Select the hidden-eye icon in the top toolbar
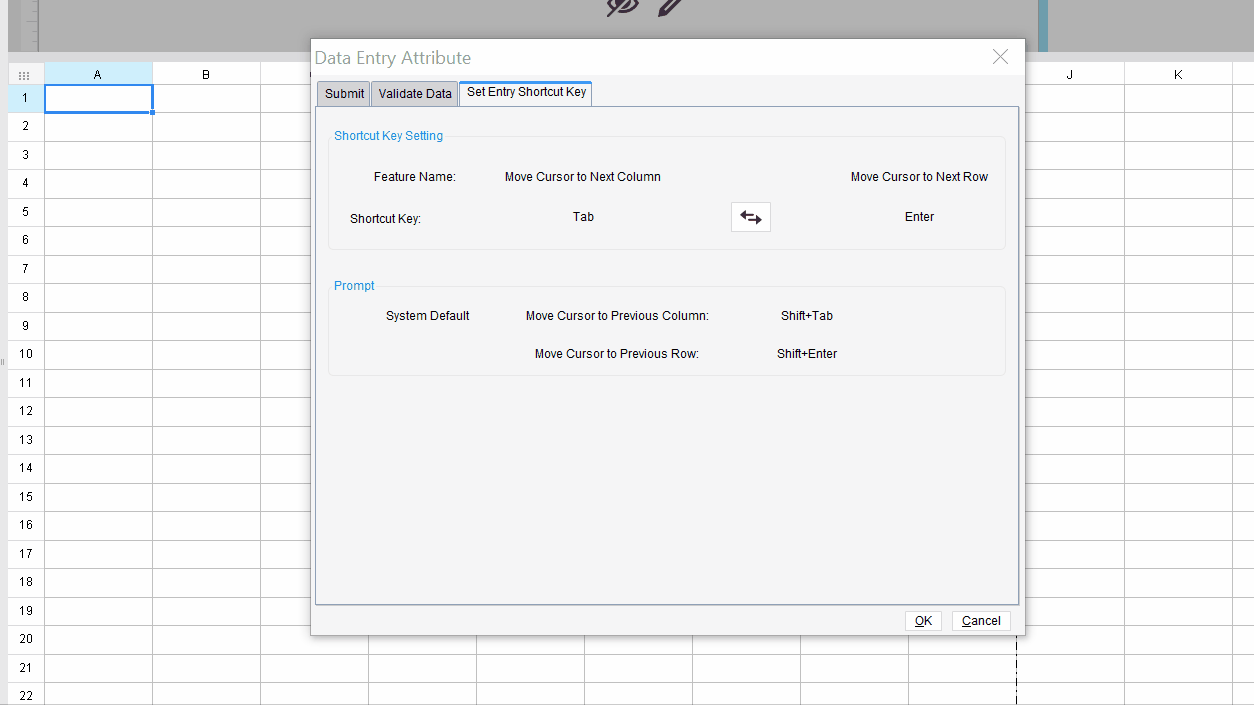The width and height of the screenshot is (1254, 705). [622, 8]
